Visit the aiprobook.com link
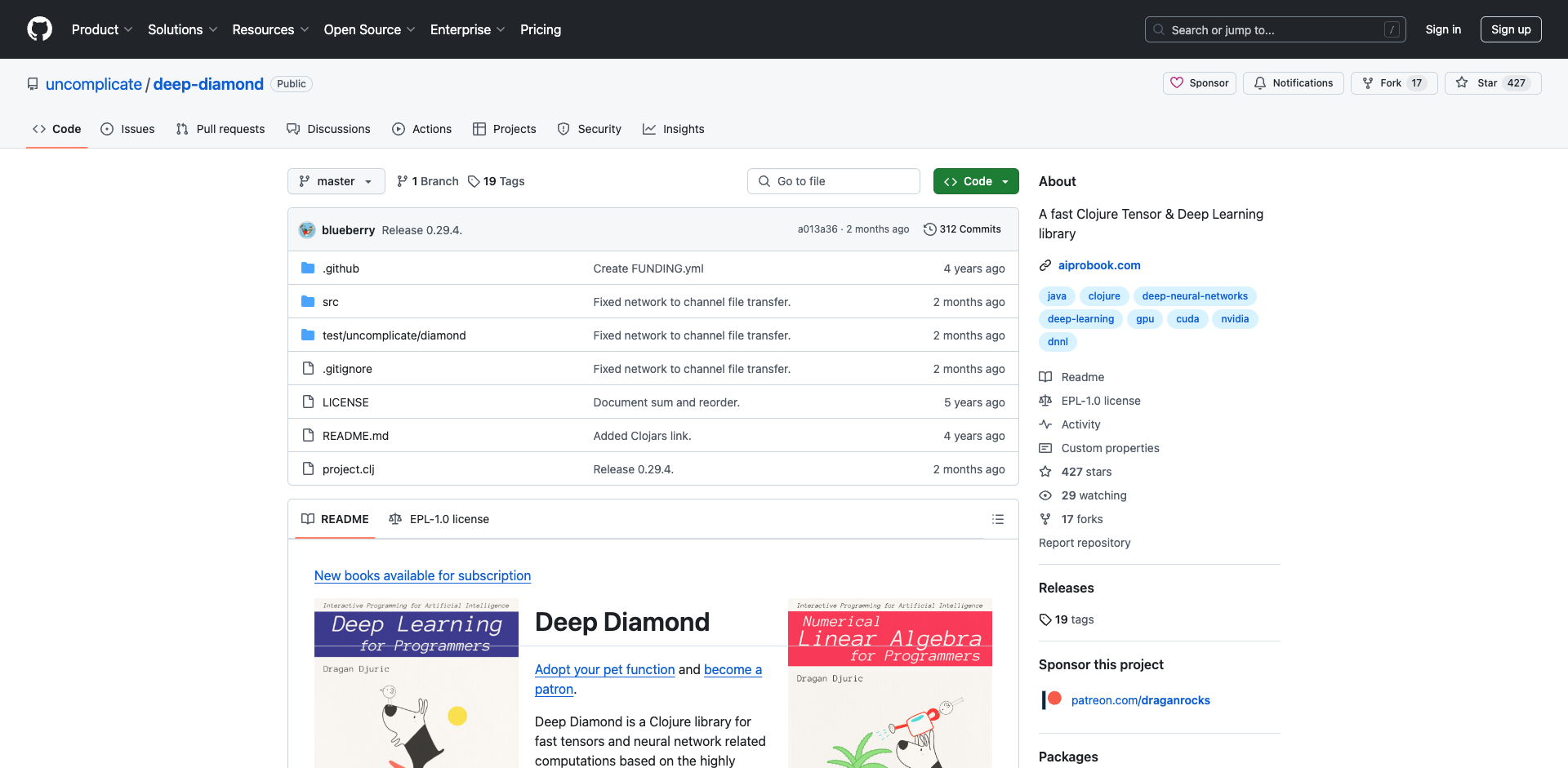Screen dimensions: 1568x768 (1099, 265)
